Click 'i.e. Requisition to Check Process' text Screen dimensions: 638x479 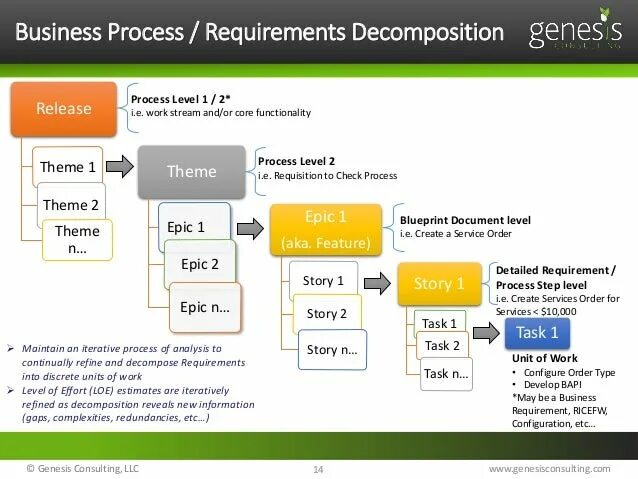point(328,176)
